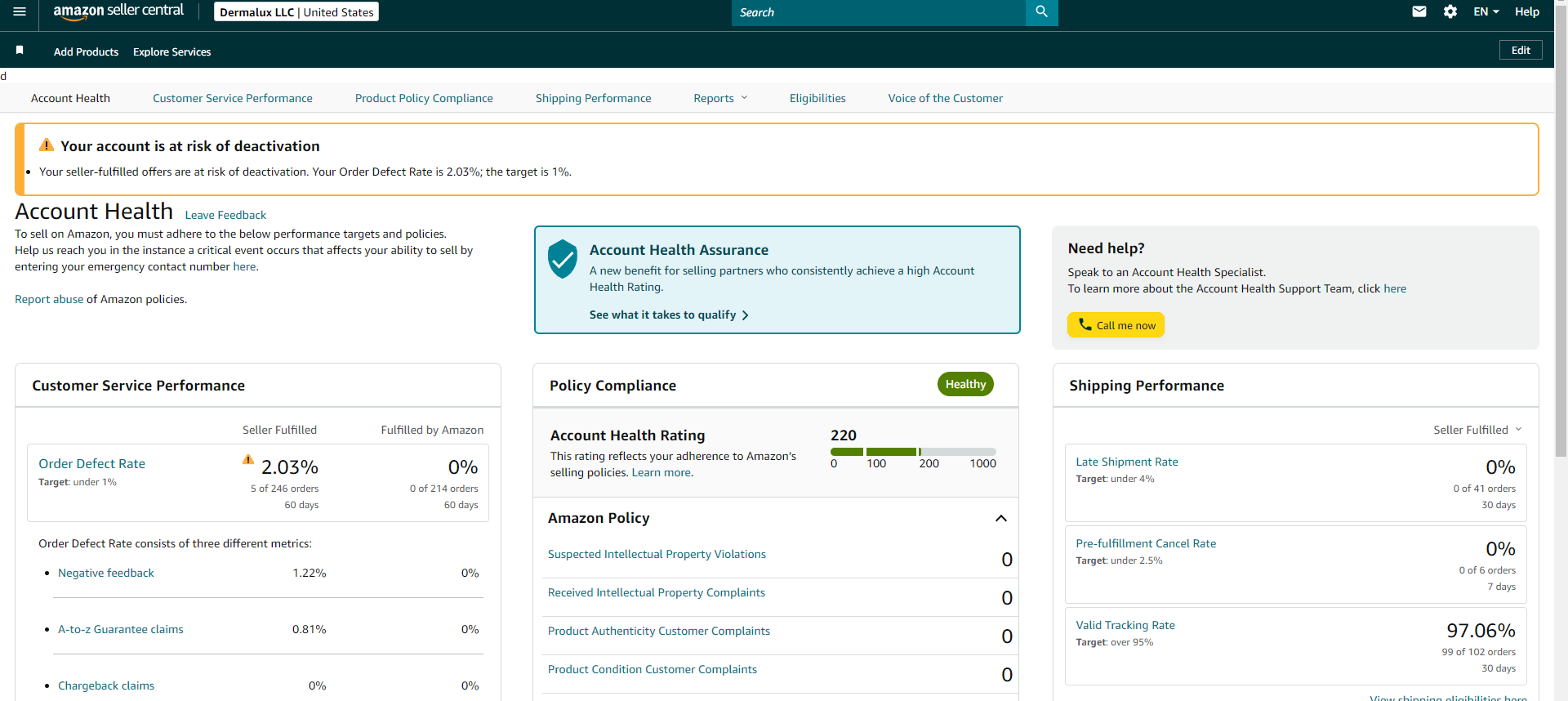1568x701 pixels.
Task: Click the emergency contact 'here' link
Action: pyautogui.click(x=244, y=266)
